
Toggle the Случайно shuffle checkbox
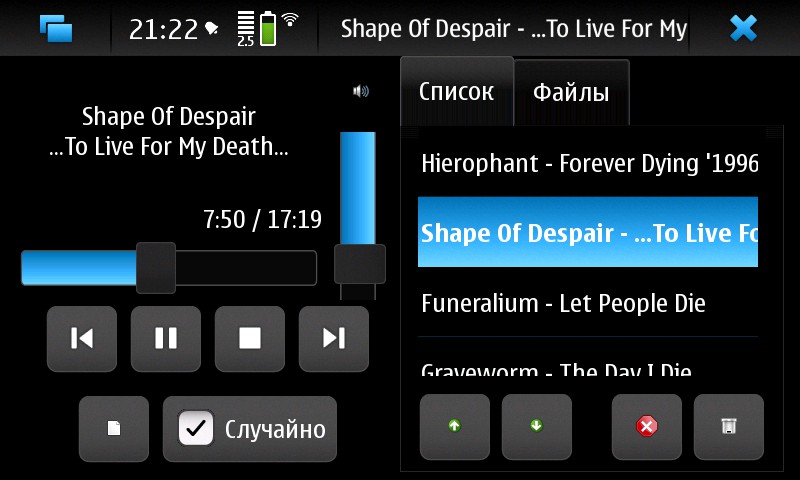[196, 428]
